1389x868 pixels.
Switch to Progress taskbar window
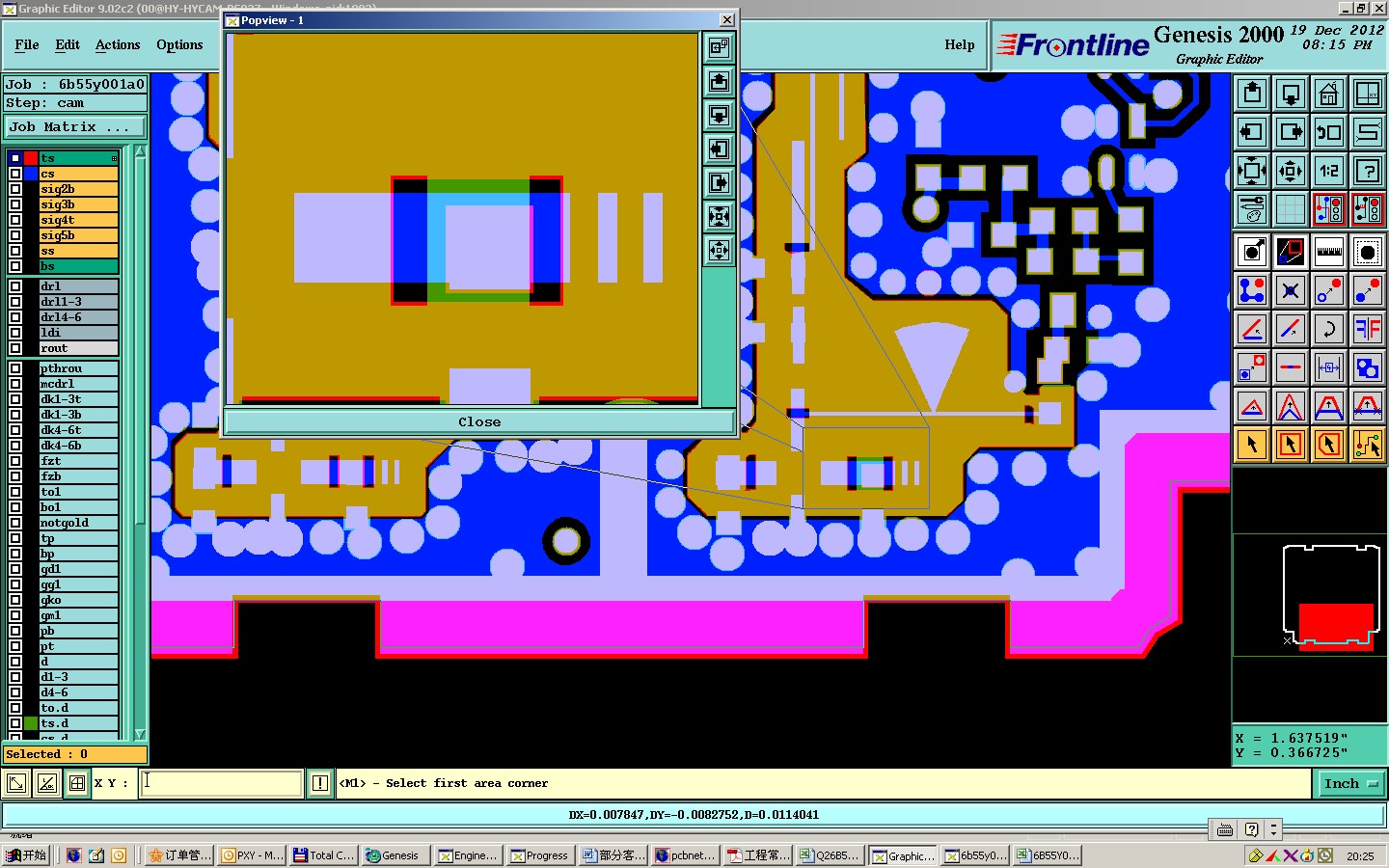540,855
